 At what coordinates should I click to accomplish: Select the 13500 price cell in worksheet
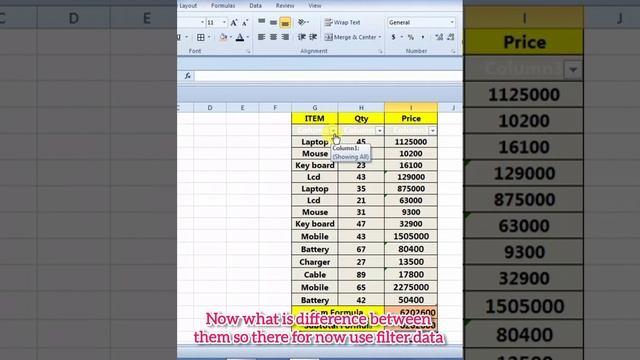[411, 262]
